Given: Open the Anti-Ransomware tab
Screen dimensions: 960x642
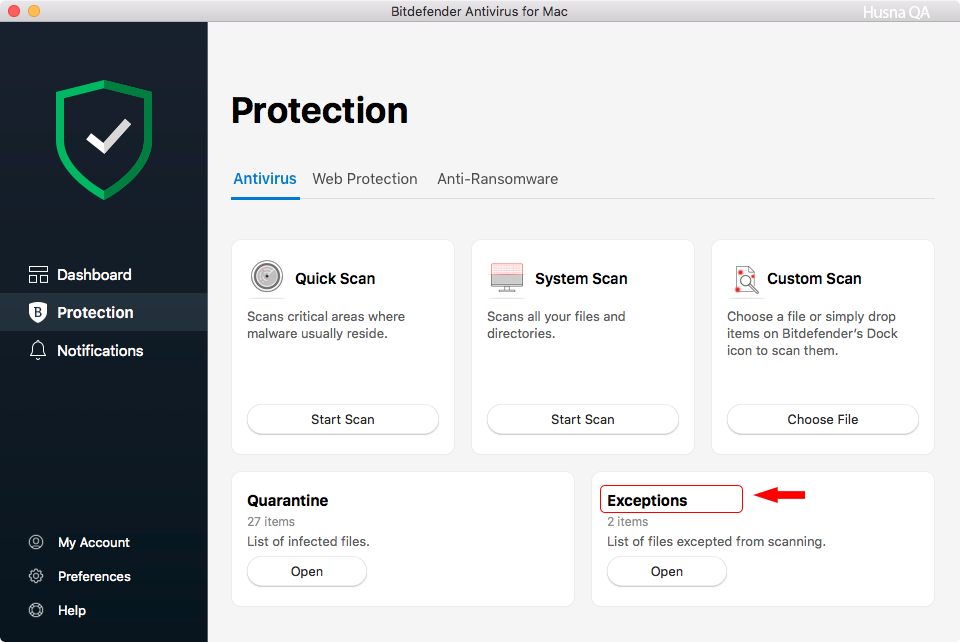Looking at the screenshot, I should [x=498, y=179].
